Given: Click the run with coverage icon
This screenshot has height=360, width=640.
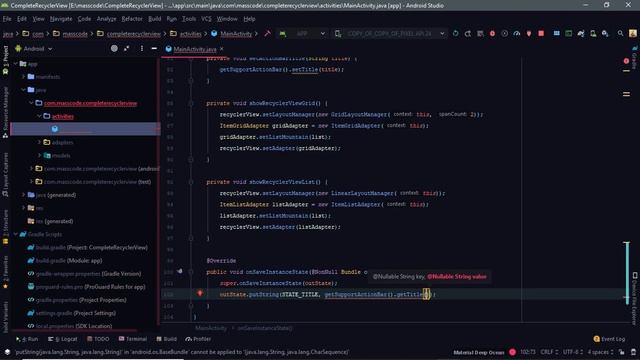Looking at the screenshot, I should (504, 33).
